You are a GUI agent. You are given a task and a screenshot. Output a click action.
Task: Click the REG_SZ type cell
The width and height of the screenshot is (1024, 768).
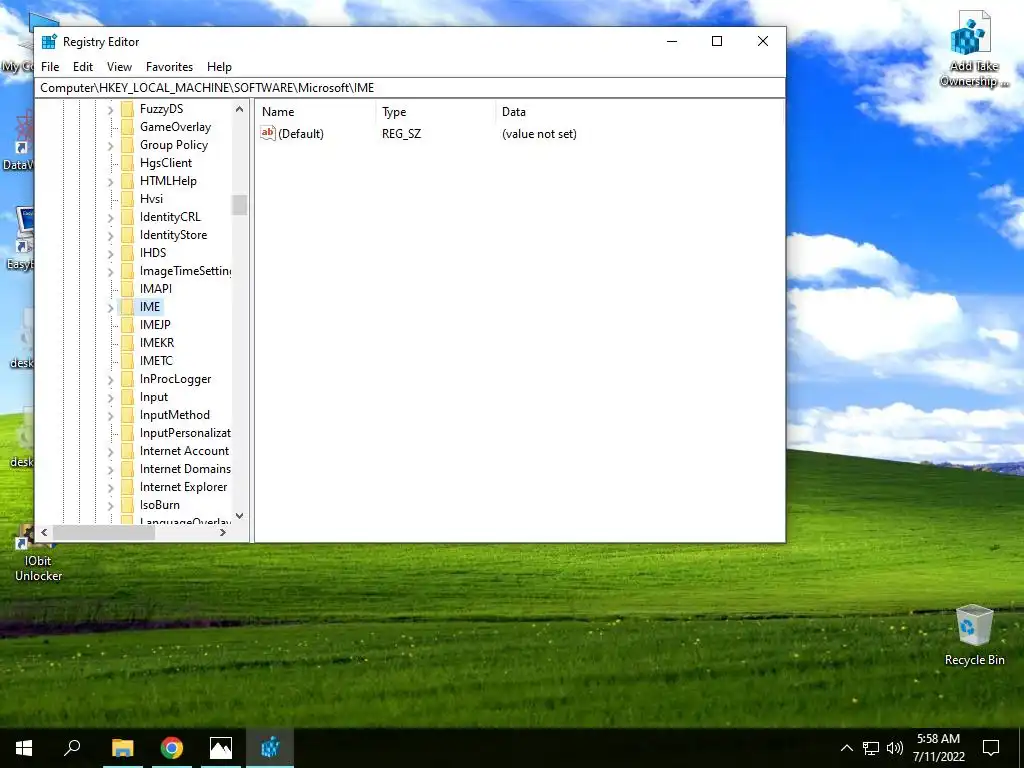[x=401, y=134]
